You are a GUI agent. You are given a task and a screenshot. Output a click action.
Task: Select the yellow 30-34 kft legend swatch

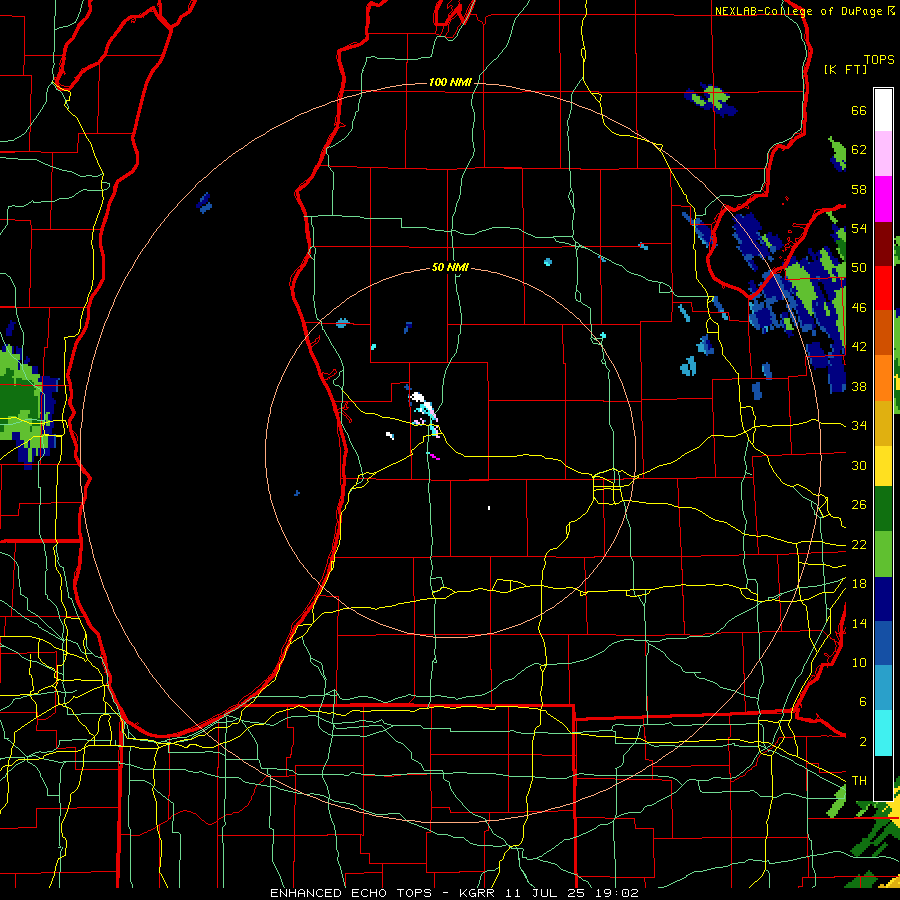[x=883, y=466]
